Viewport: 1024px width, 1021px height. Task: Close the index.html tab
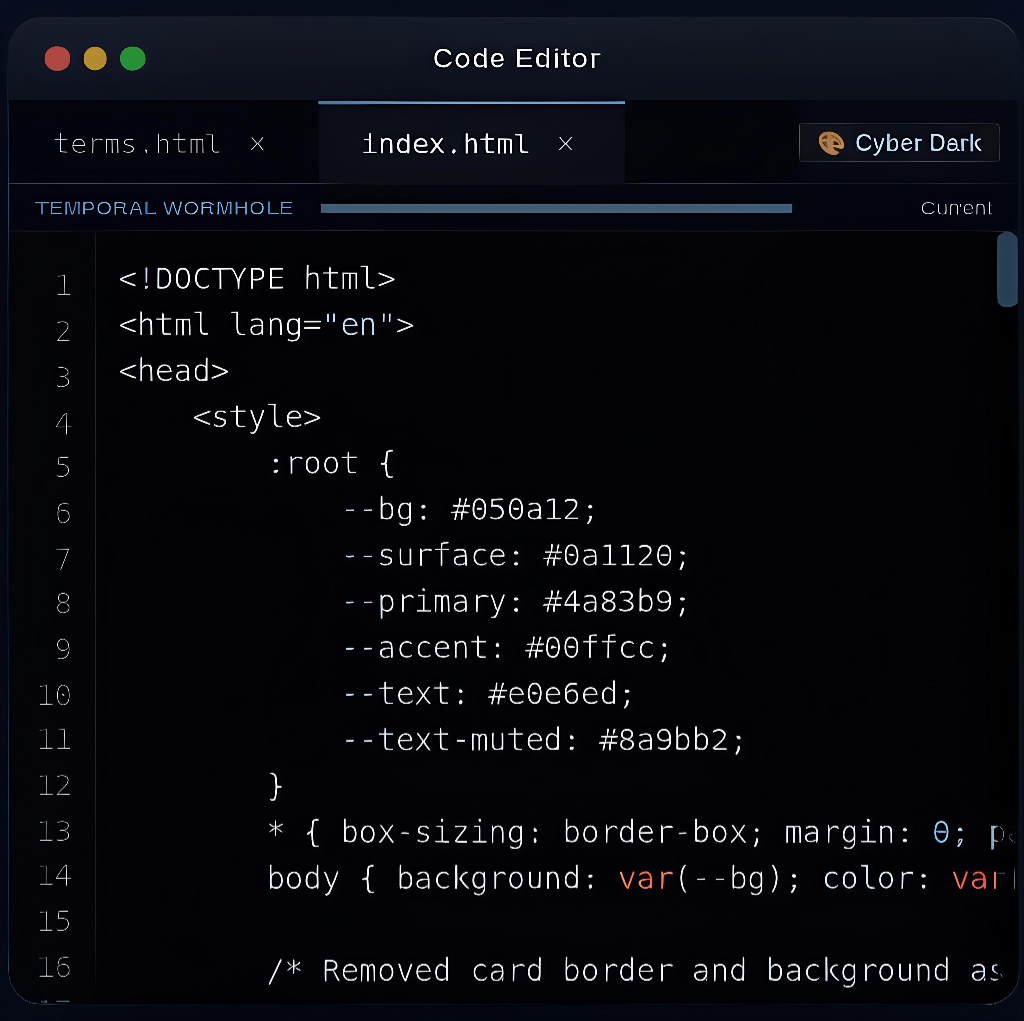(x=566, y=144)
